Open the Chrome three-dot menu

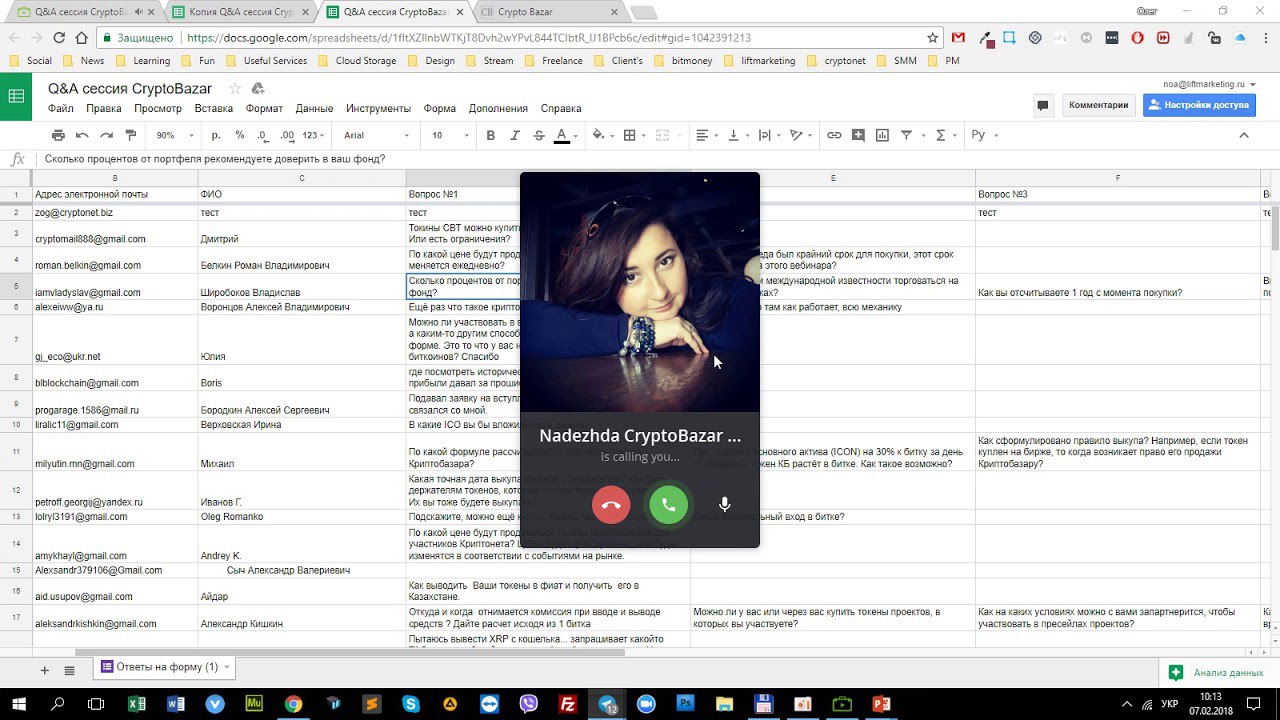pyautogui.click(x=1265, y=38)
